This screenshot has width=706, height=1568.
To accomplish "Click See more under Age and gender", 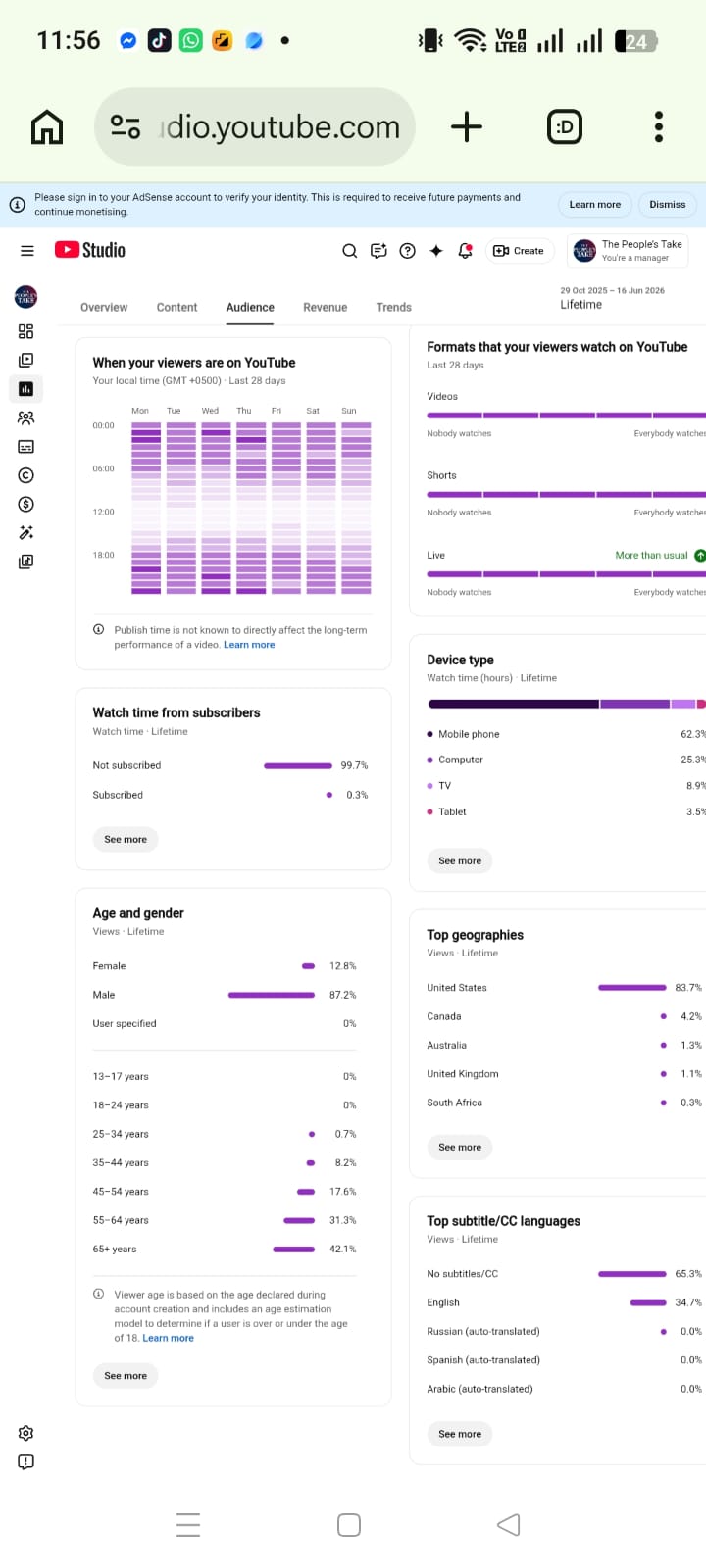I will (x=126, y=1376).
